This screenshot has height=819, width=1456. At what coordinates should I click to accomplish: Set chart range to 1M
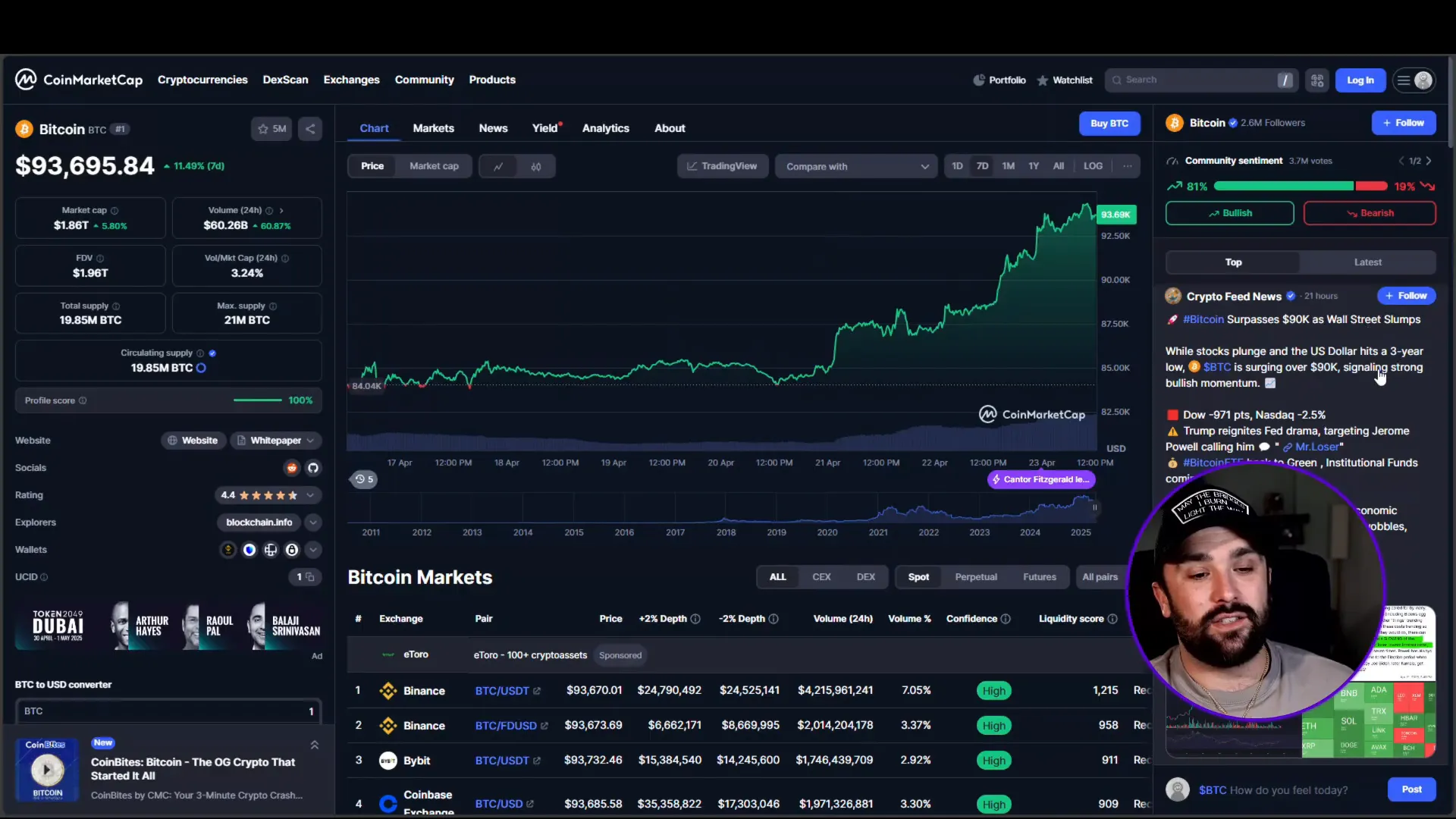coord(1008,166)
